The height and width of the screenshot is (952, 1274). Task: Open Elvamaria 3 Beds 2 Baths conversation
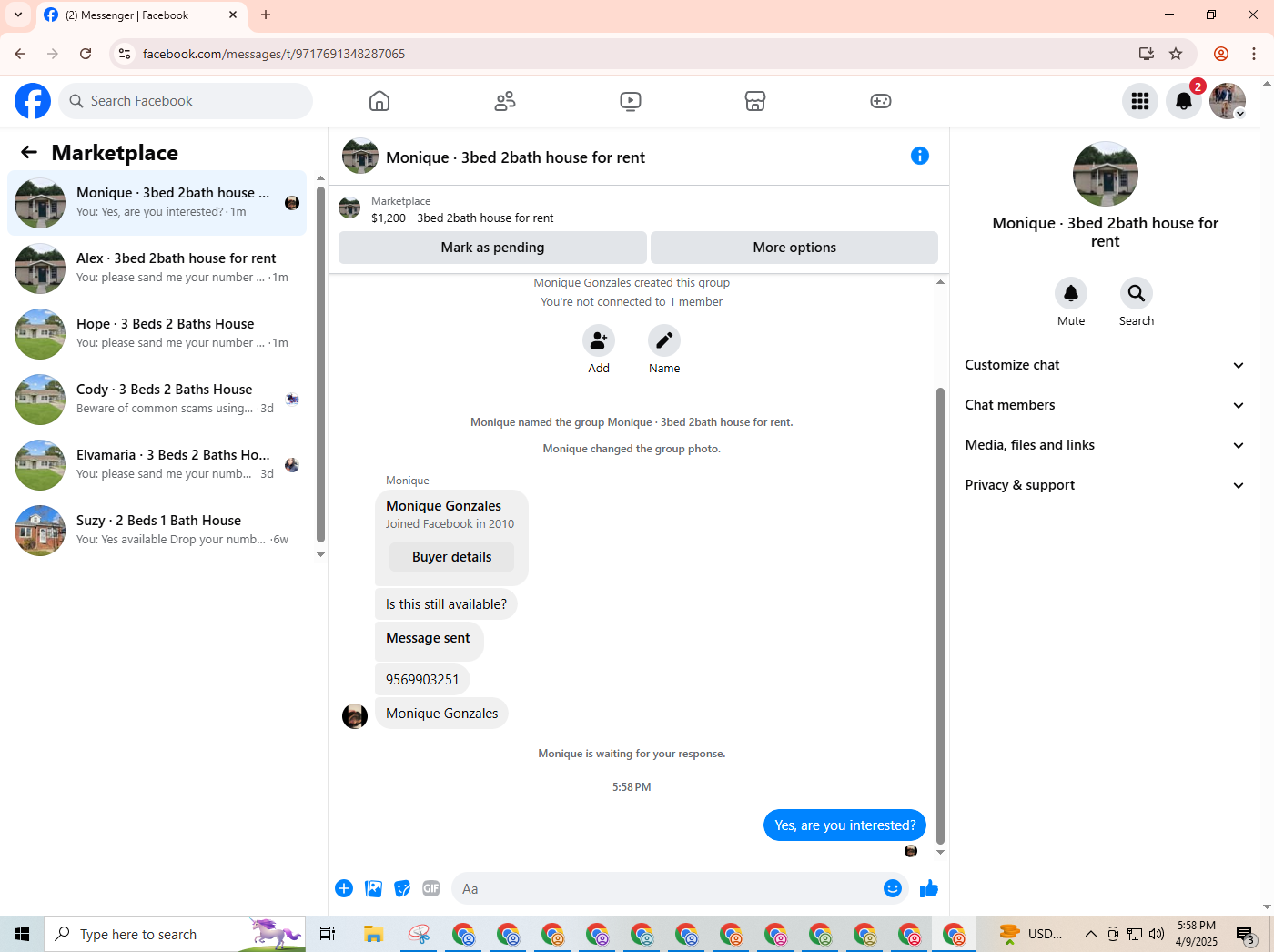[x=157, y=465]
